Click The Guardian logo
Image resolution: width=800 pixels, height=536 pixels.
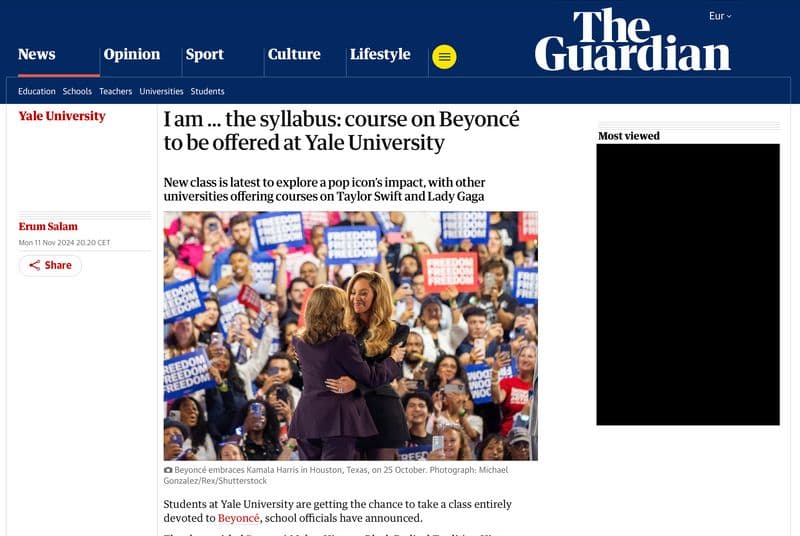633,39
